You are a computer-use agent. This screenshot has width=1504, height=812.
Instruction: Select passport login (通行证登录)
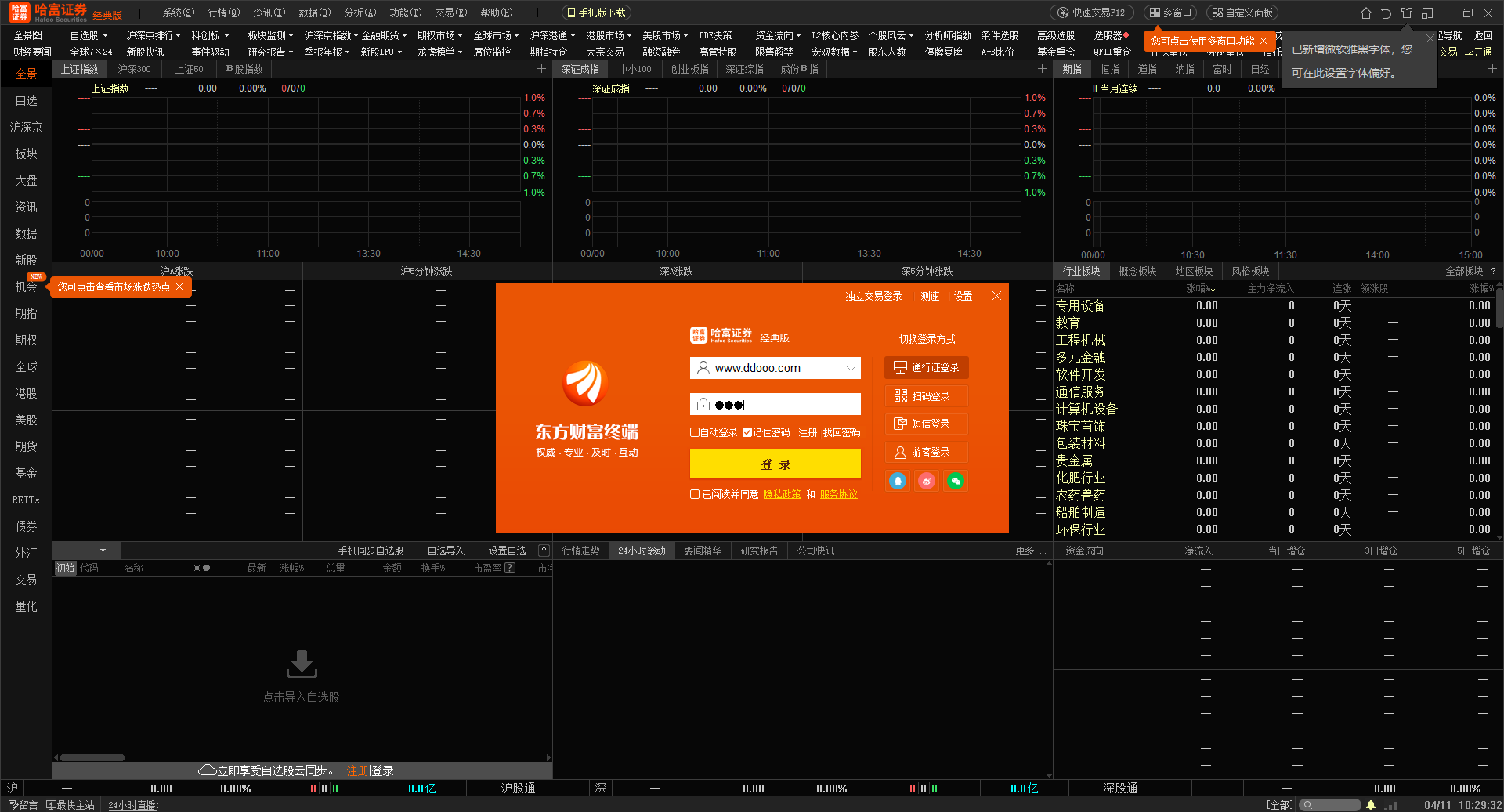click(927, 368)
